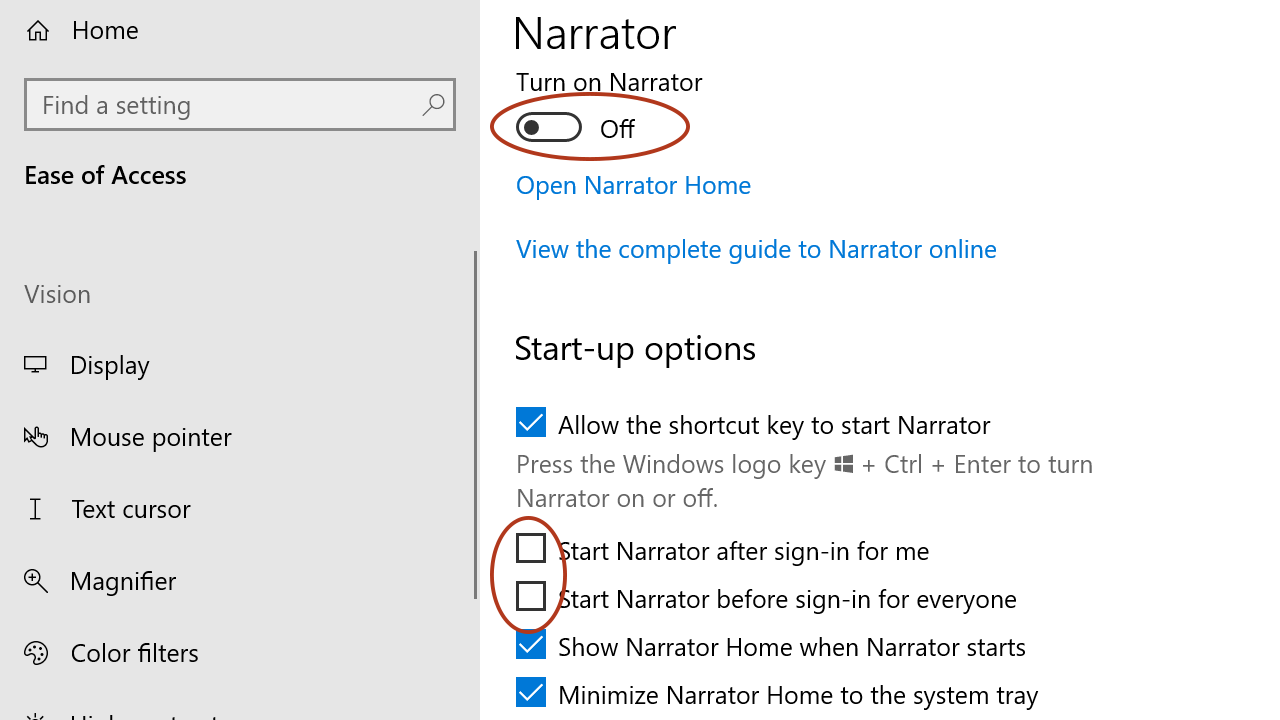The image size is (1280, 720).
Task: Click the Magnifier zoom icon
Action: pos(36,581)
